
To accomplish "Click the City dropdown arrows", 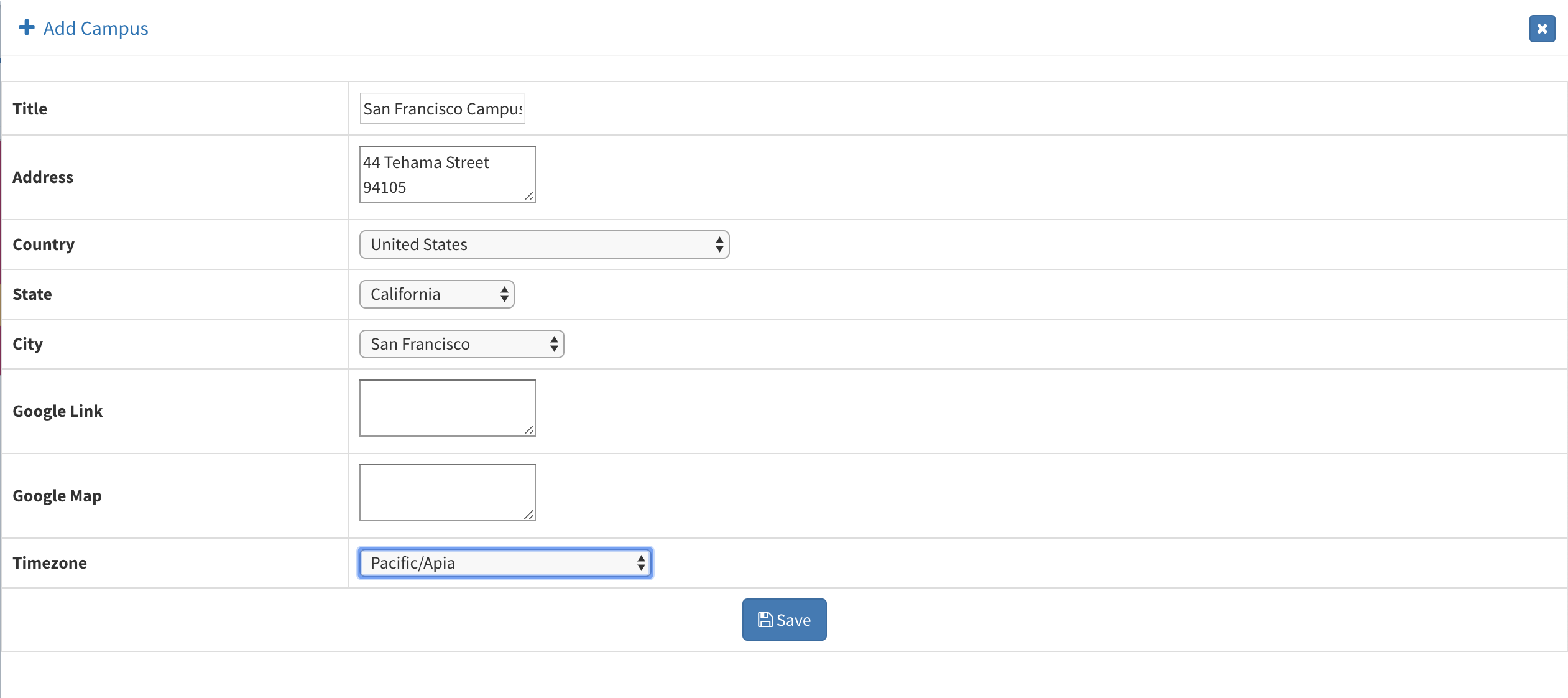I will (554, 344).
